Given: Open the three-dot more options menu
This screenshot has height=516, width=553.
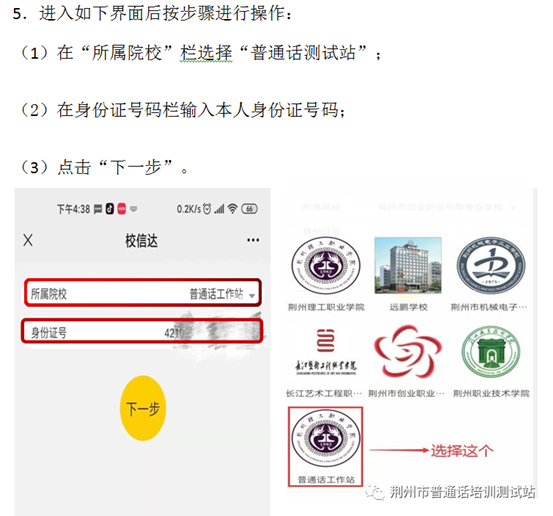Looking at the screenshot, I should [x=253, y=240].
